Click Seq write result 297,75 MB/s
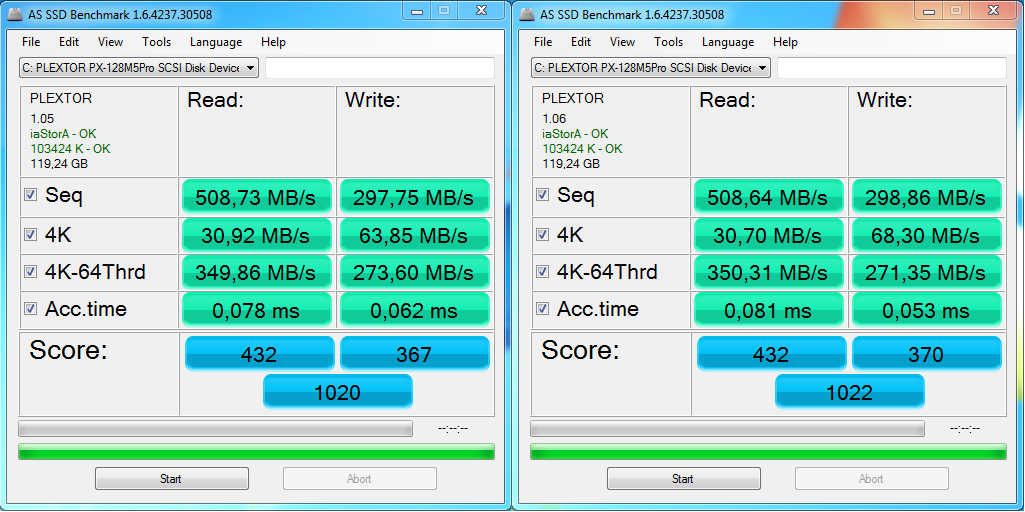1025x512 pixels. (x=414, y=197)
